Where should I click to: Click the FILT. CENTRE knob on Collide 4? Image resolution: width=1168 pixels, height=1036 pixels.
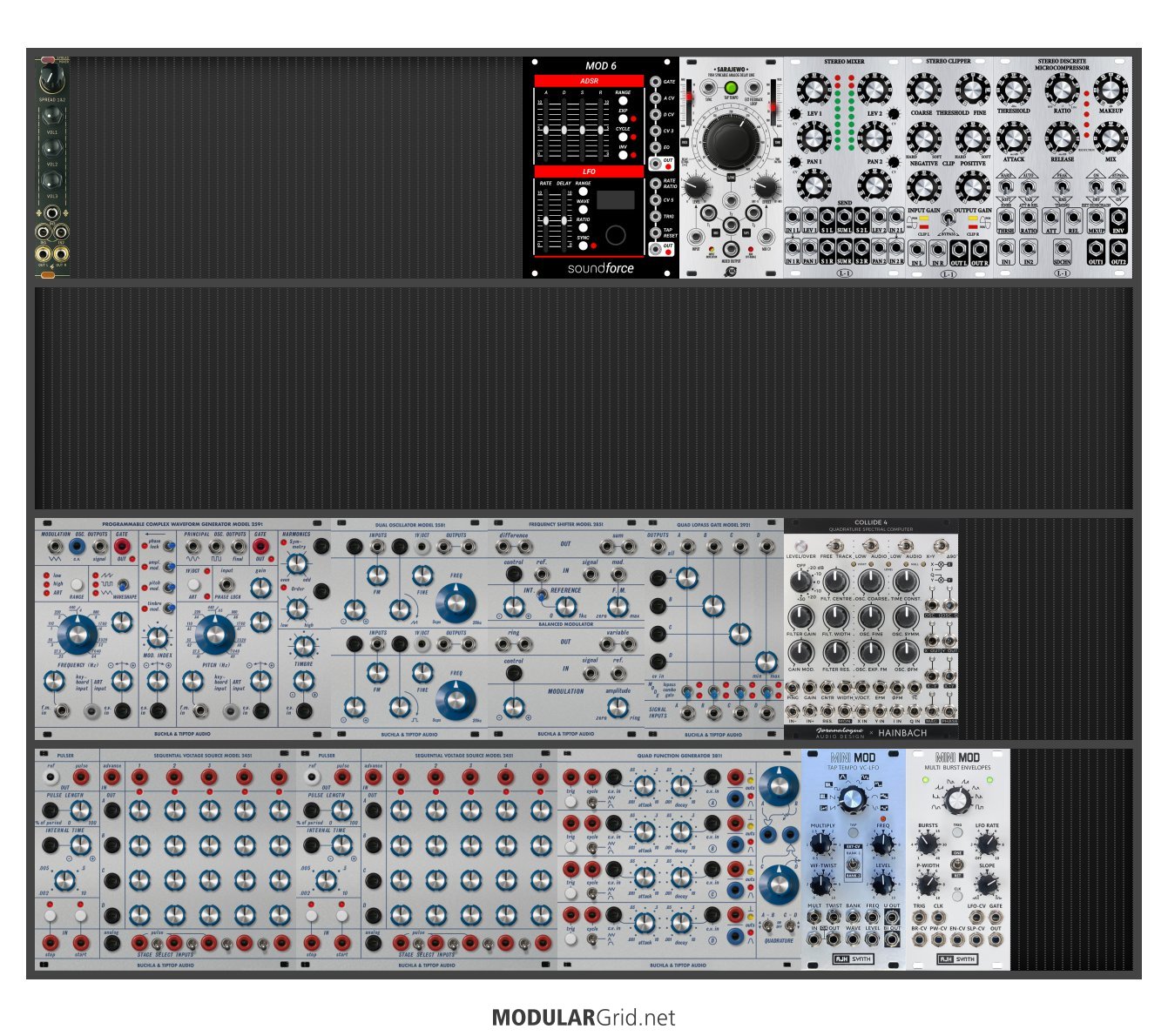[x=835, y=581]
